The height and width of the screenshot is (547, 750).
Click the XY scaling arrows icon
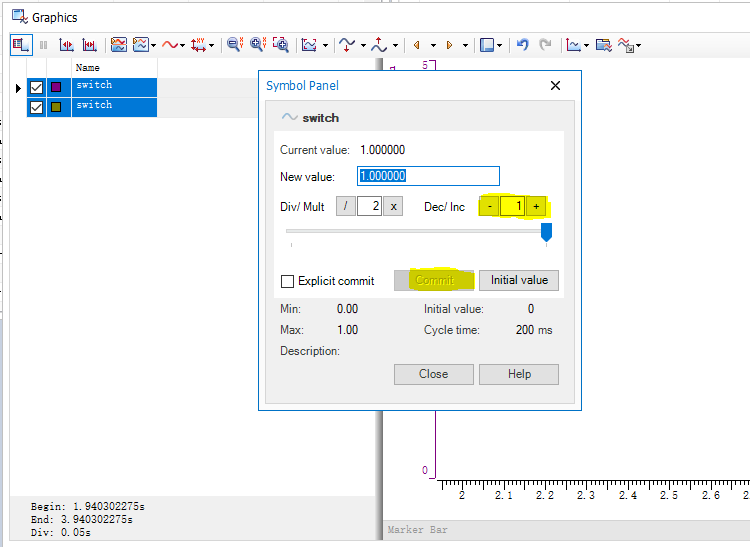[198, 45]
